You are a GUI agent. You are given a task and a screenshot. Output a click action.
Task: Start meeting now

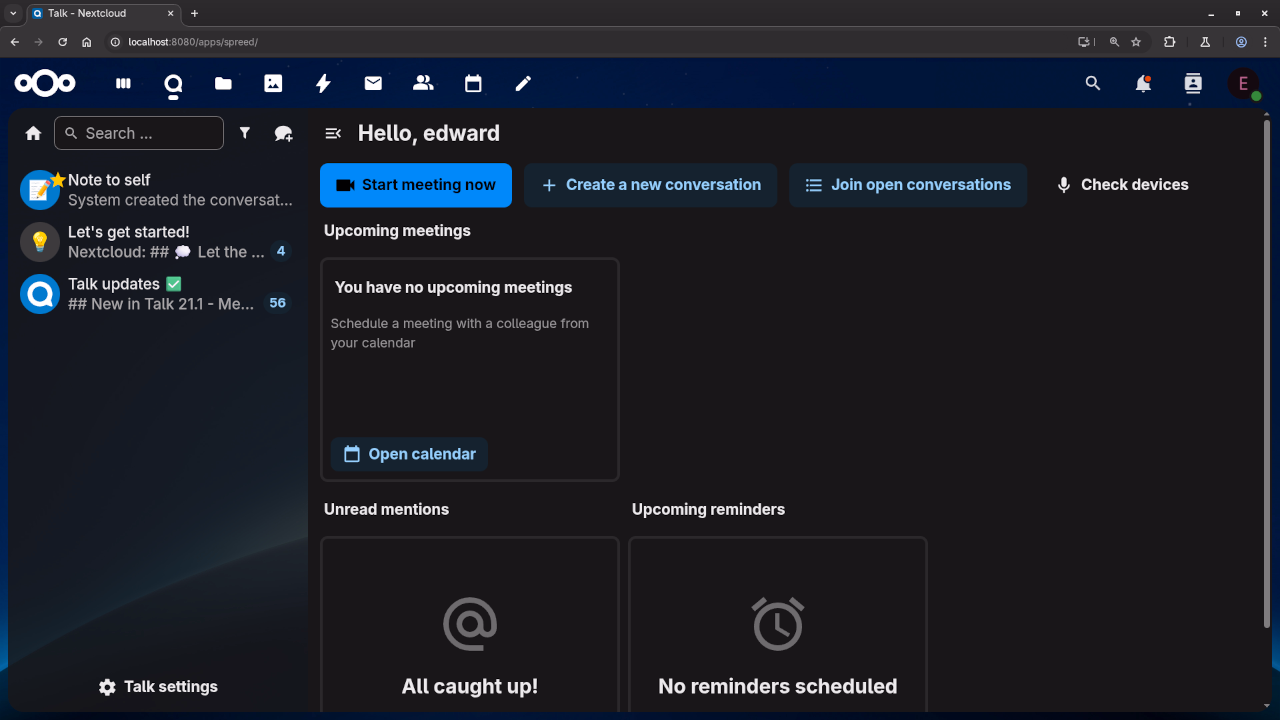pyautogui.click(x=416, y=185)
